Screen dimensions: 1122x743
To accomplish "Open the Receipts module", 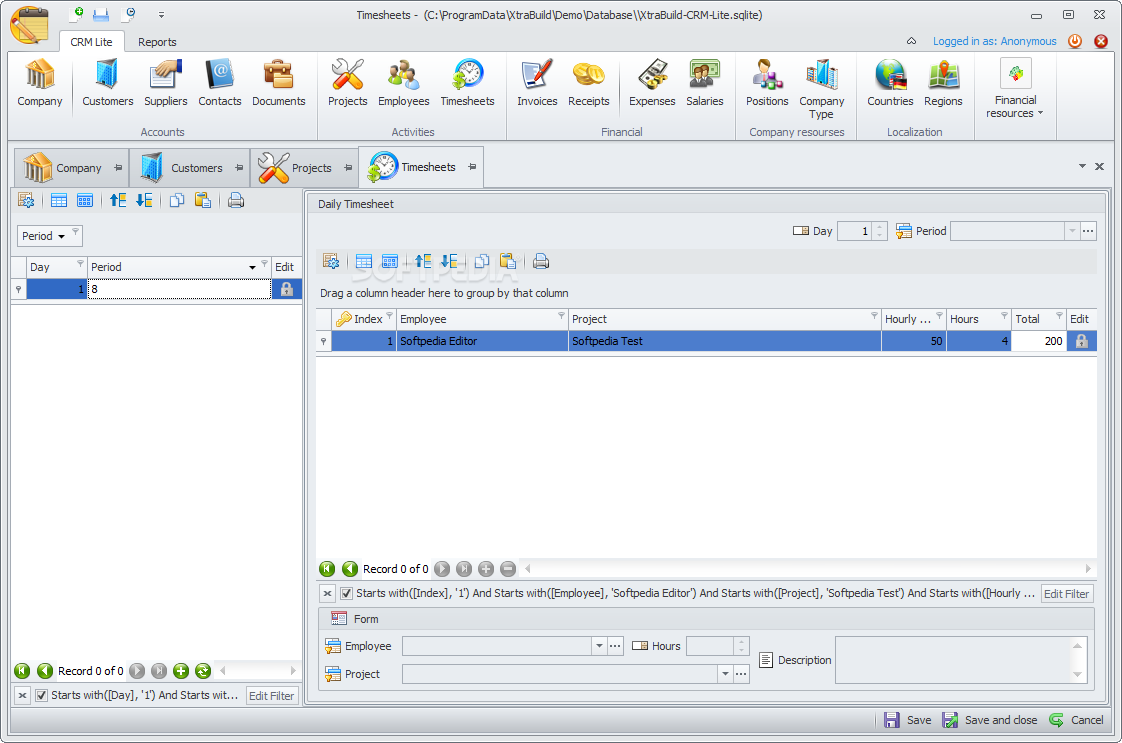I will [x=588, y=83].
